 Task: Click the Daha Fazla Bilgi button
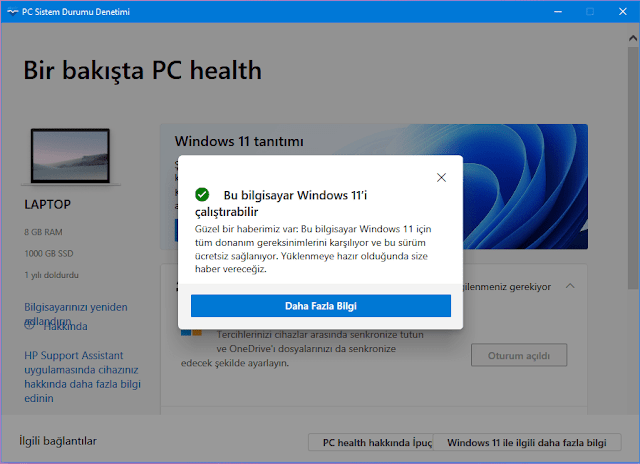[321, 306]
